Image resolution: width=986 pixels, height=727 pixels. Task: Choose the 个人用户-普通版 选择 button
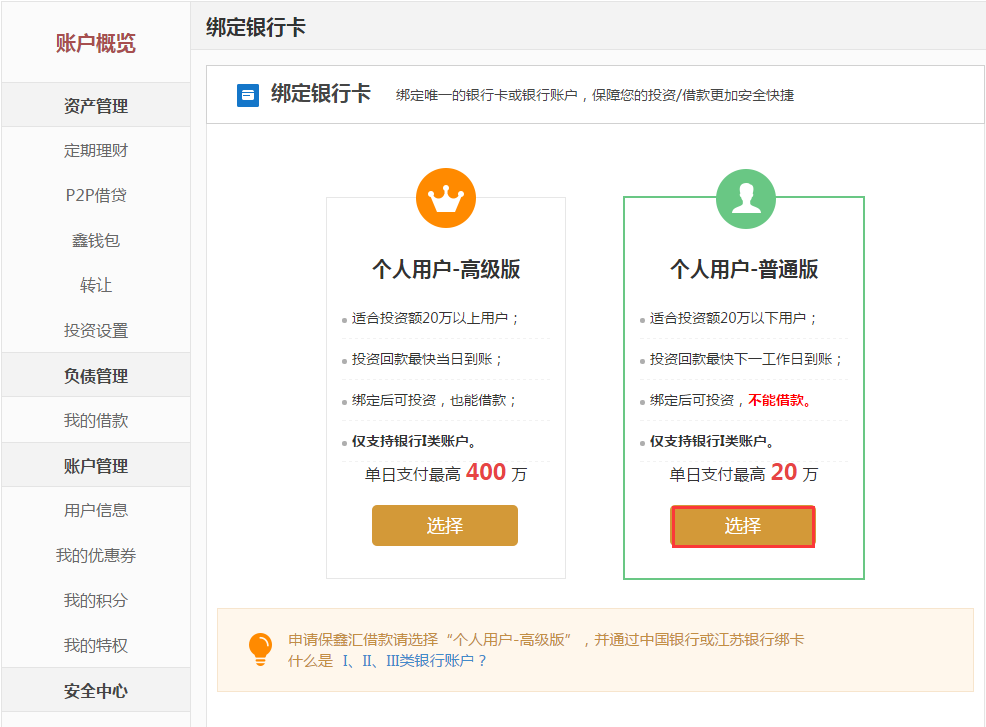click(743, 526)
